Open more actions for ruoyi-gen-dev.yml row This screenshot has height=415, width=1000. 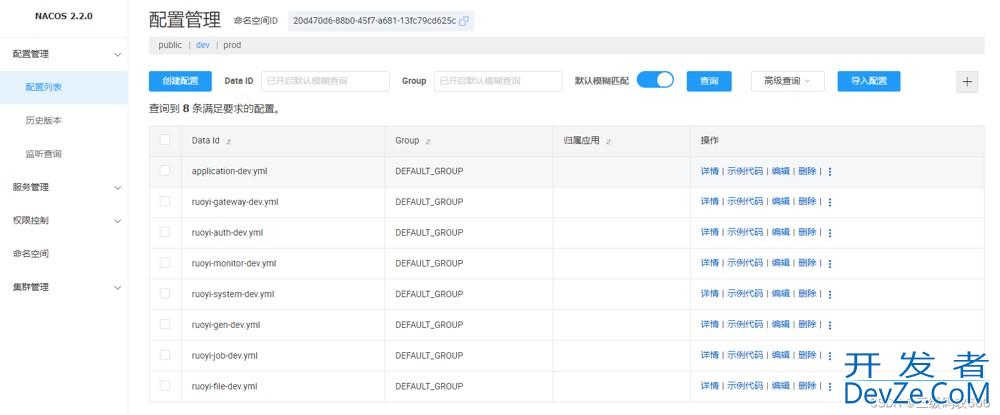(x=830, y=324)
